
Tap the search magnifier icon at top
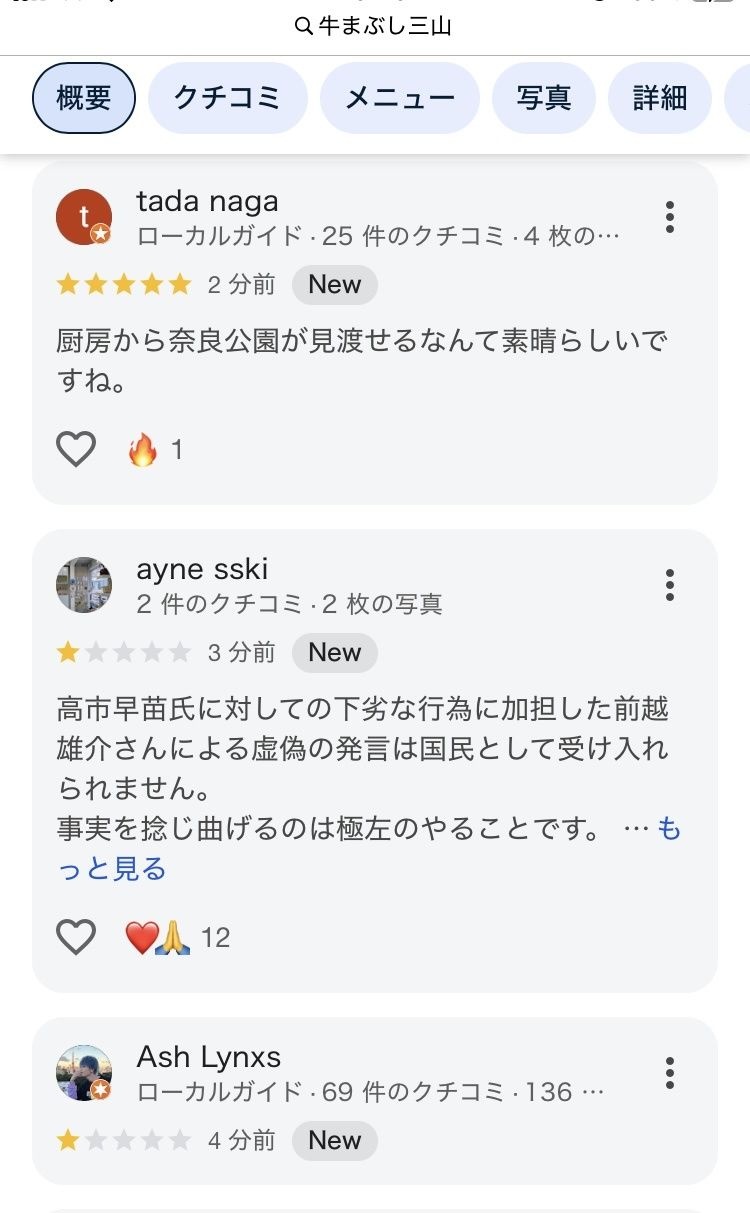pos(304,27)
